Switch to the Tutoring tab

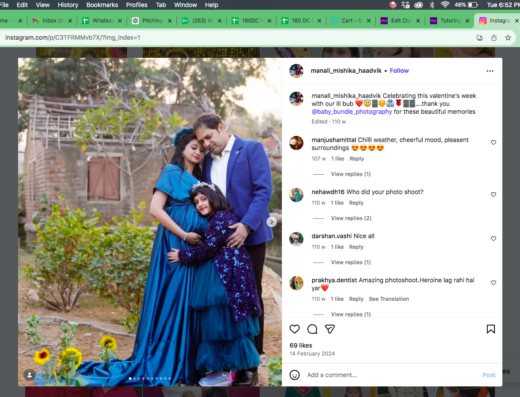point(450,21)
